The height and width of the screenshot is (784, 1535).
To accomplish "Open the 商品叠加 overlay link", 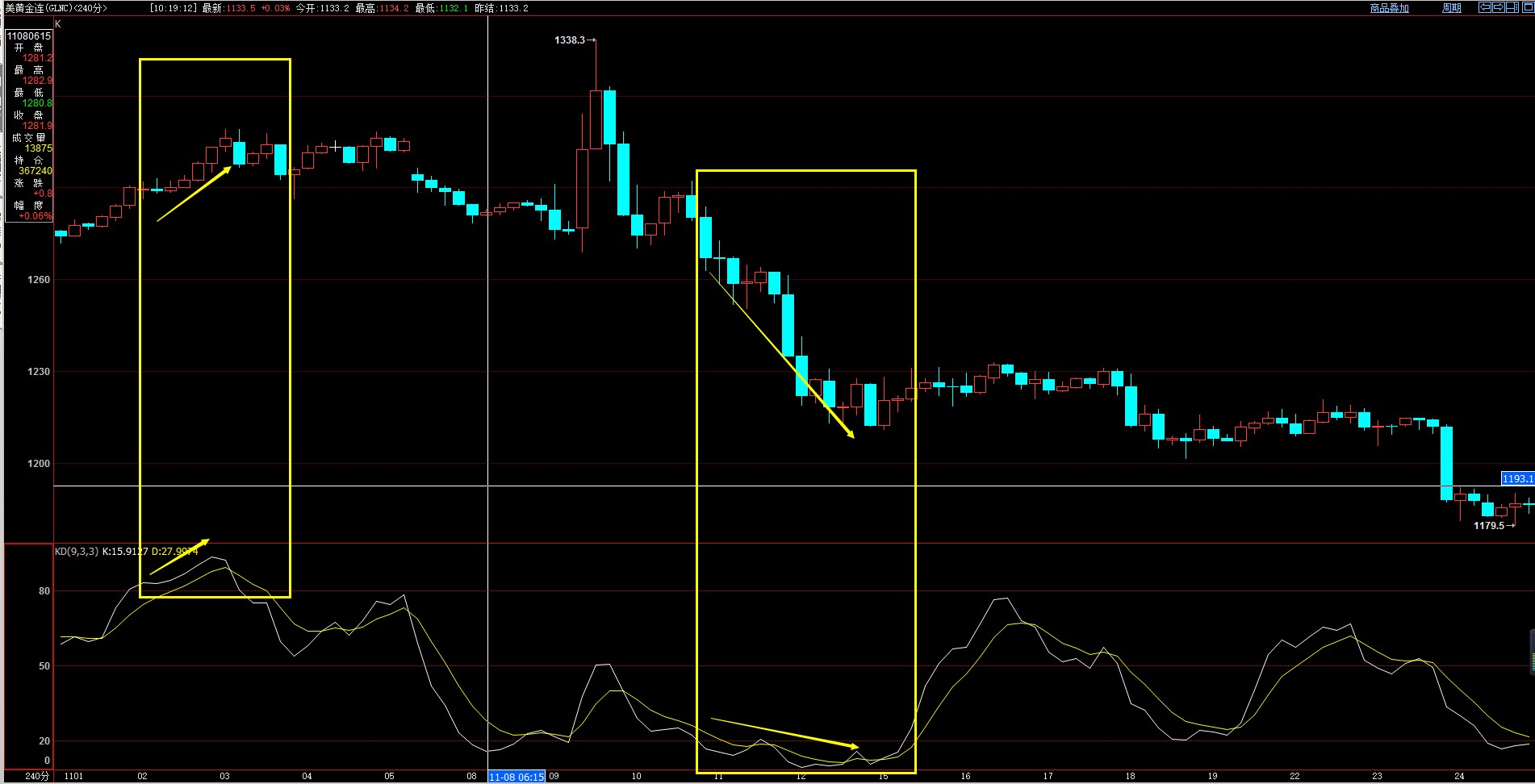I will (x=1389, y=8).
